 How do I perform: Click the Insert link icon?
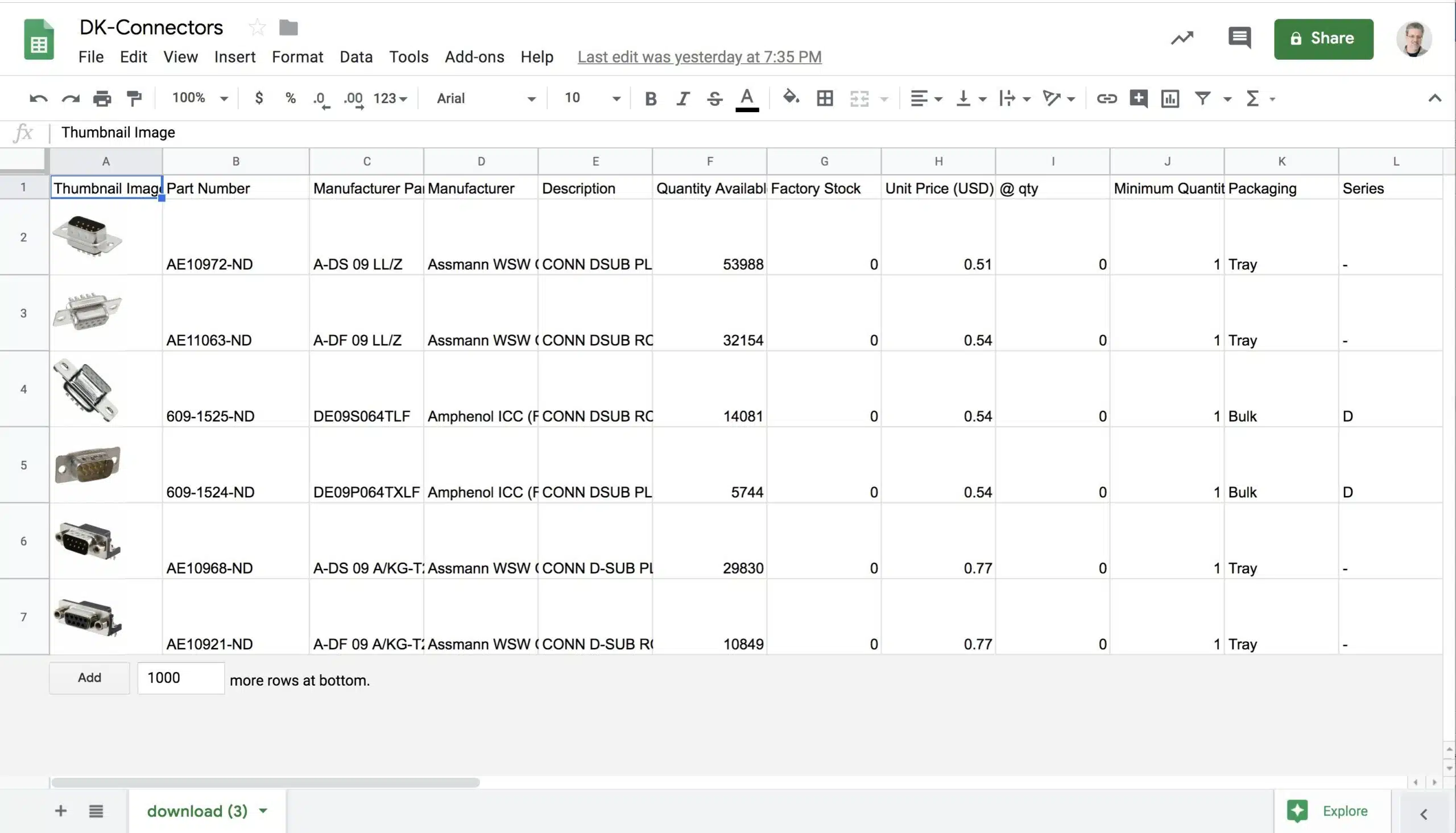[1107, 99]
